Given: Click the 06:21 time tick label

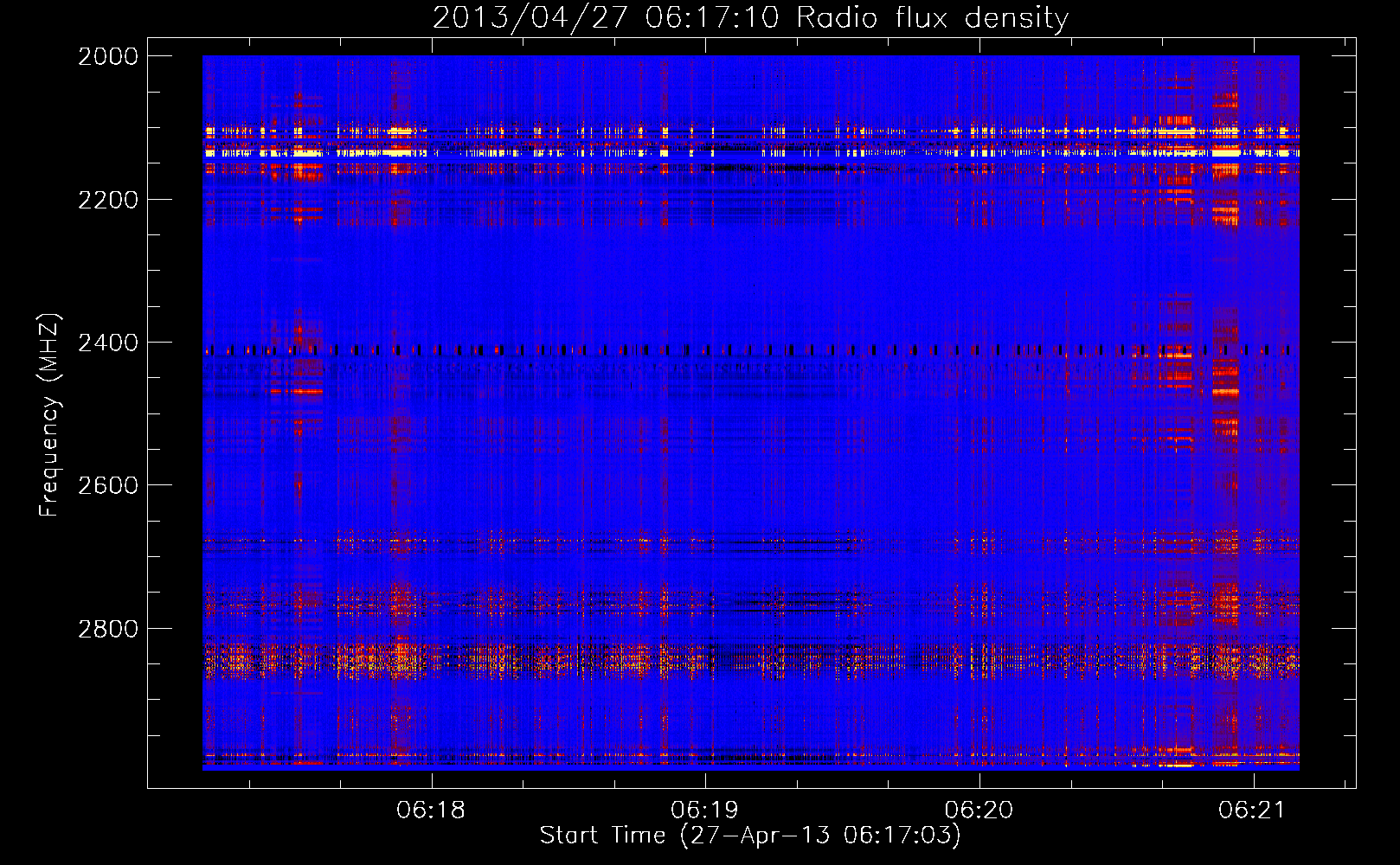Looking at the screenshot, I should pyautogui.click(x=1253, y=811).
